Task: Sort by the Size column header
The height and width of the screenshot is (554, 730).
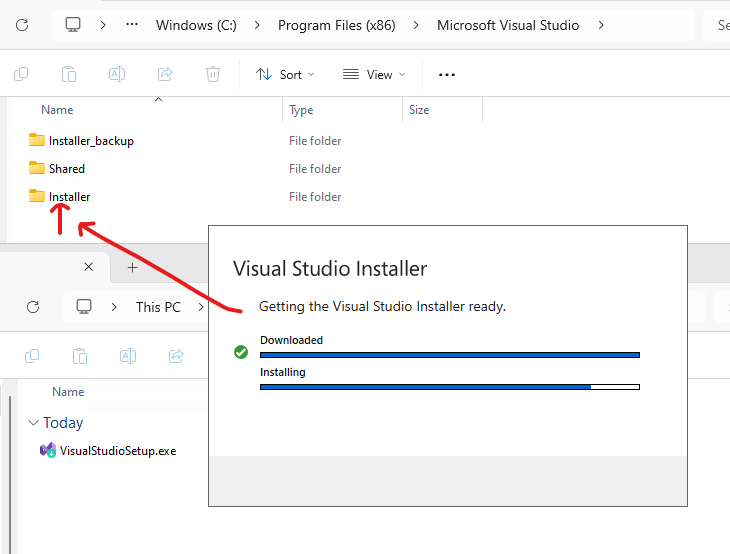Action: [x=419, y=110]
